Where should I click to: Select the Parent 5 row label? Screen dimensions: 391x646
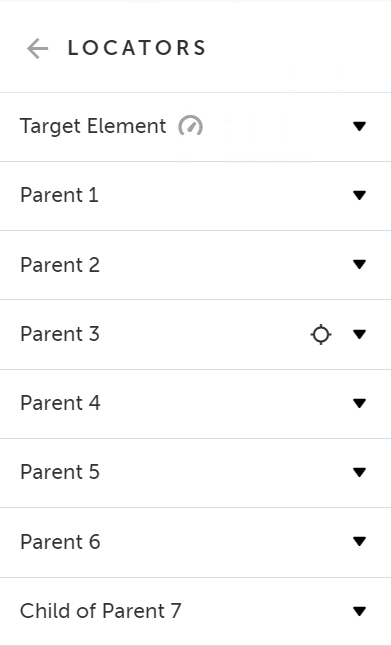(60, 472)
